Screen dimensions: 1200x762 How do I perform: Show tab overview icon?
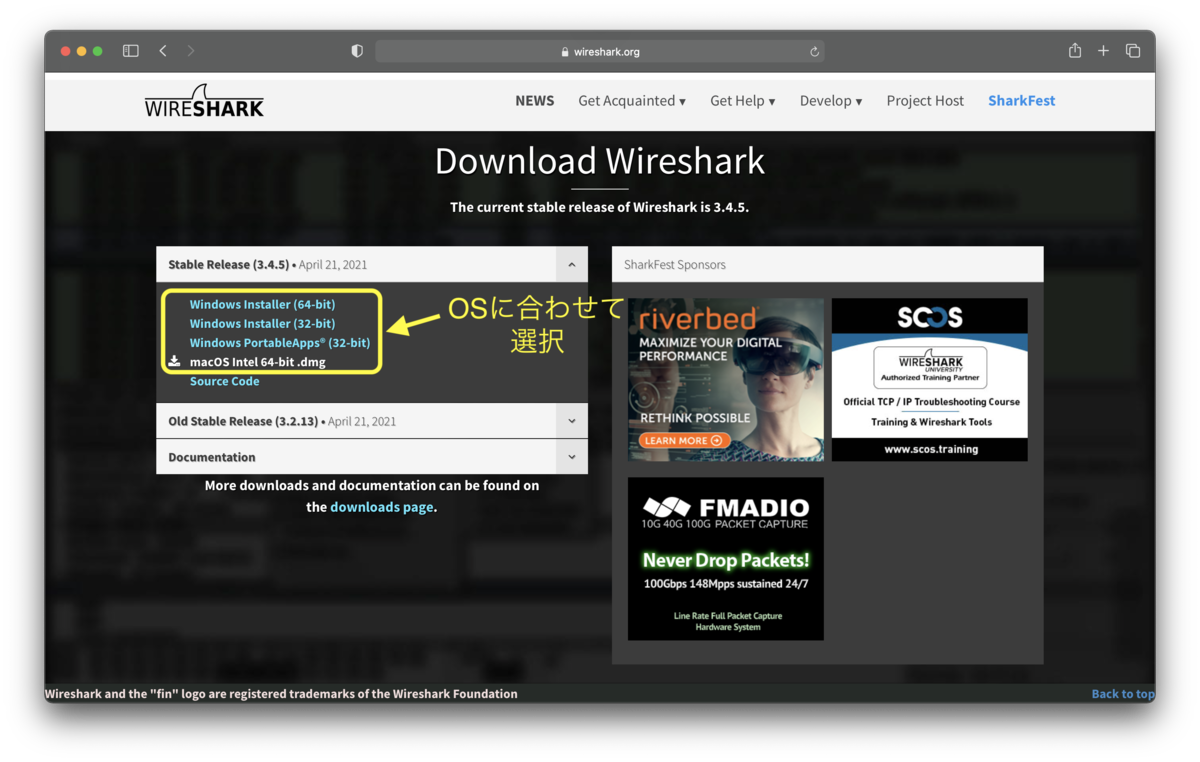[1133, 51]
